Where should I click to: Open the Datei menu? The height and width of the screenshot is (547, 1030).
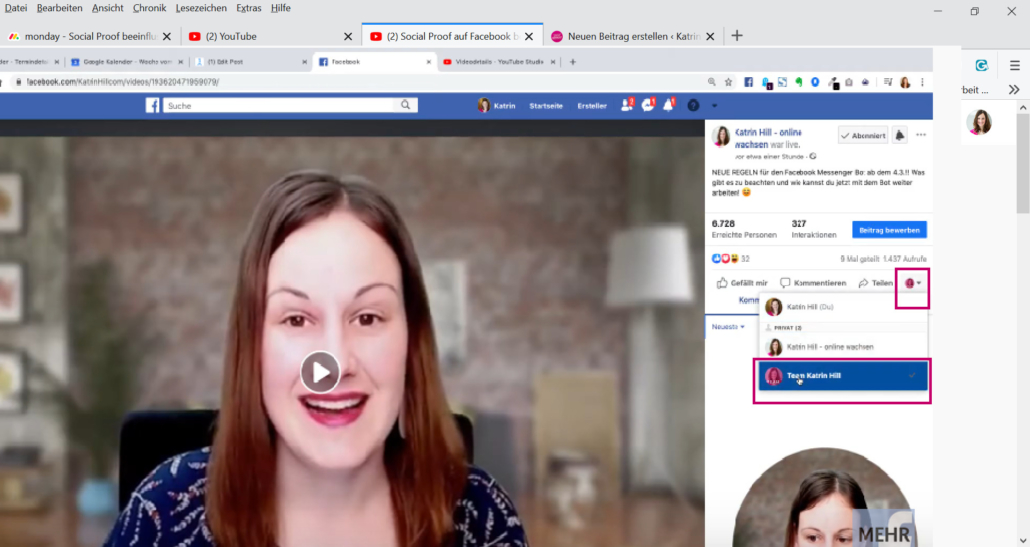pos(16,8)
